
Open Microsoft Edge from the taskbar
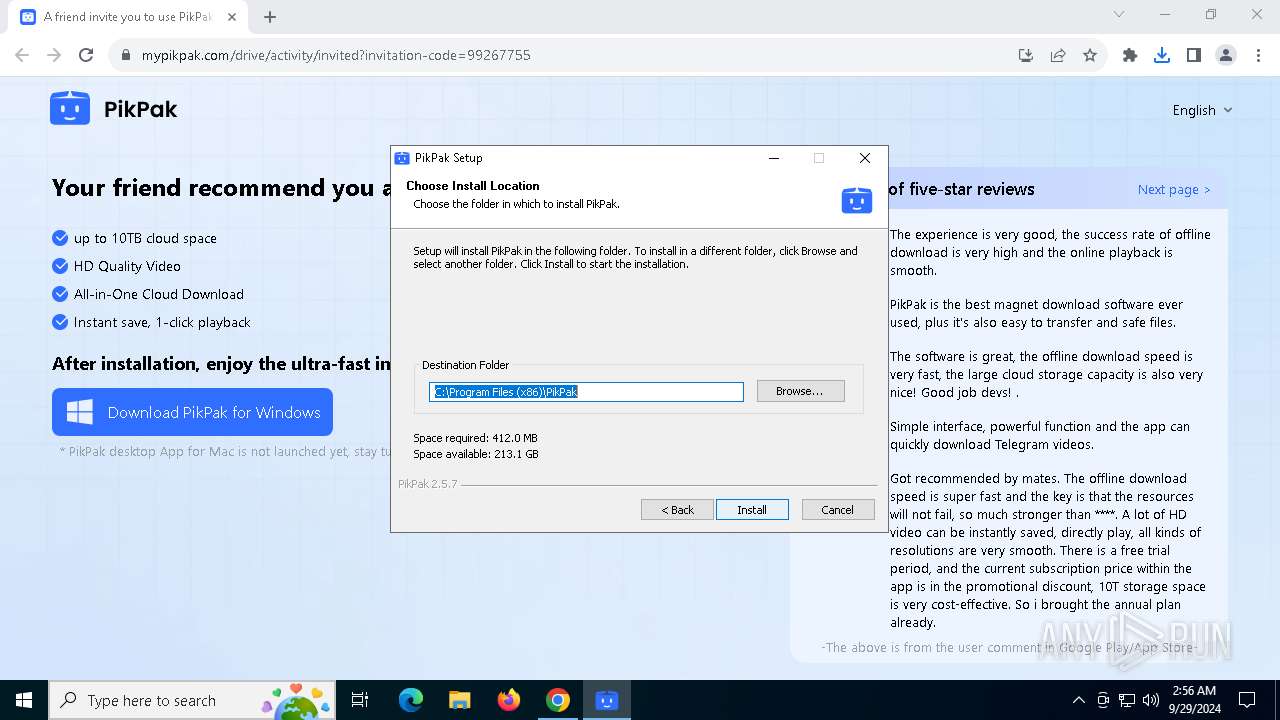pos(411,700)
